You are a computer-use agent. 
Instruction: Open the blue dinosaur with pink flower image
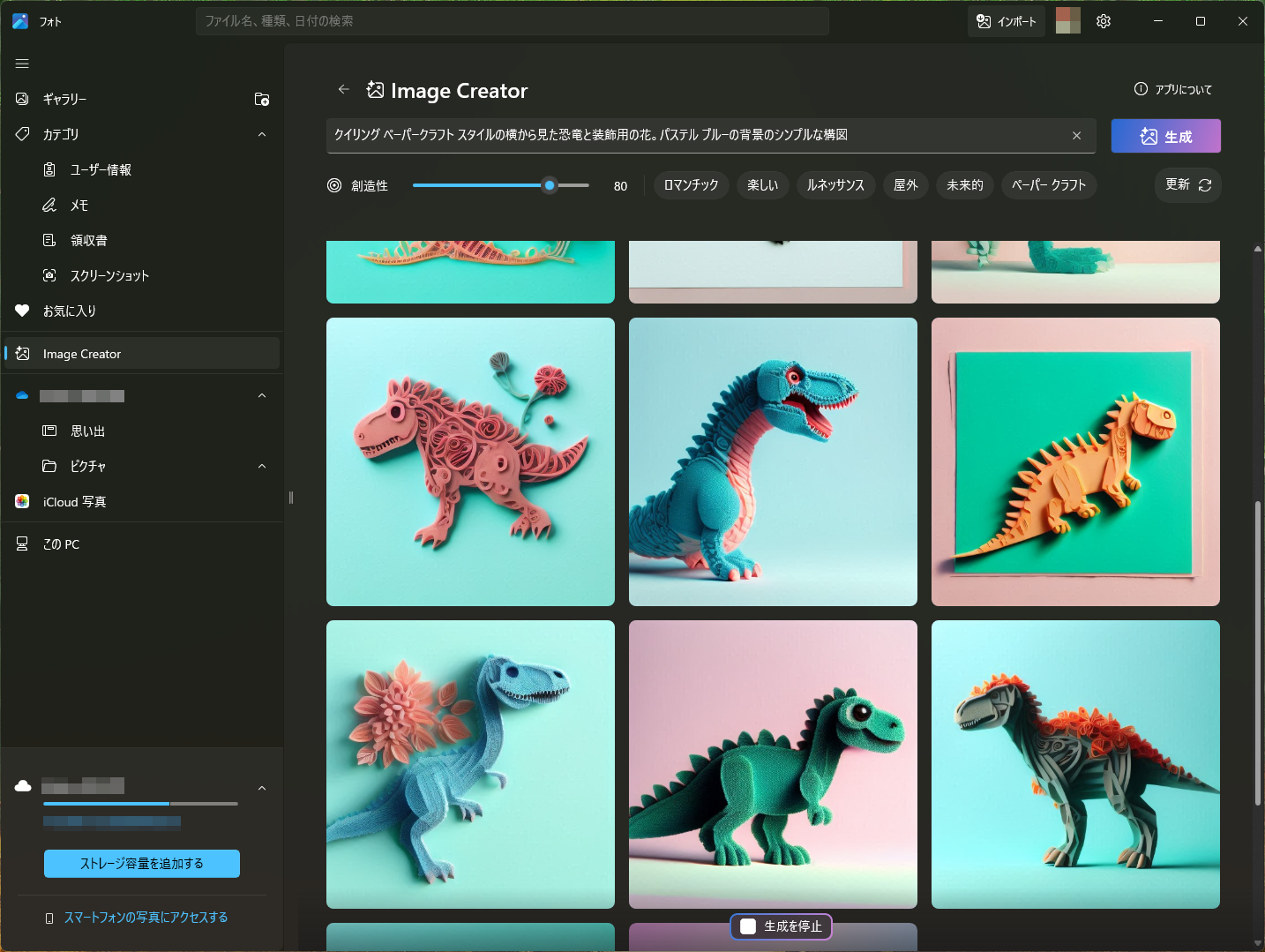point(470,764)
